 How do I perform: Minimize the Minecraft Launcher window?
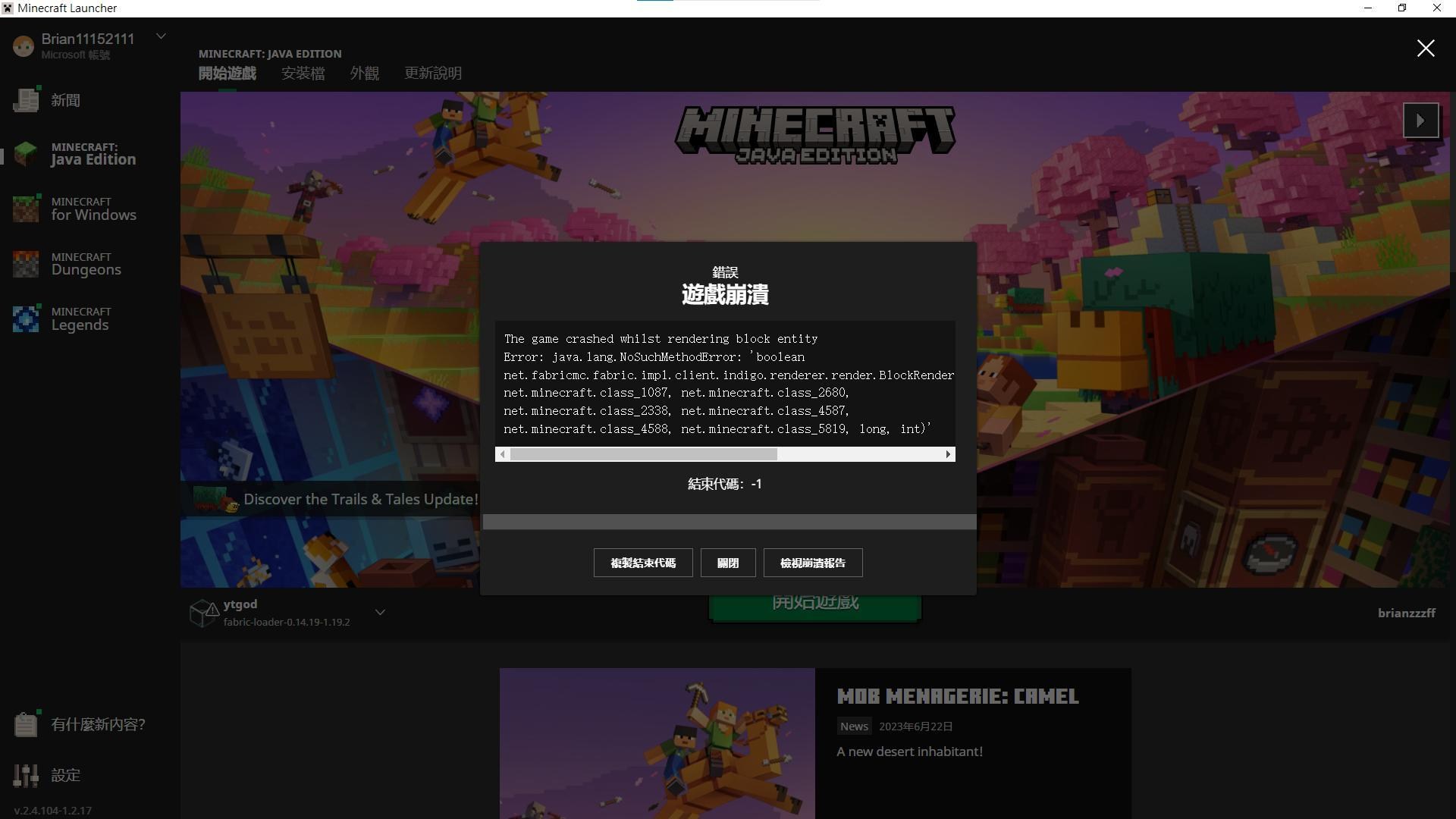1368,8
